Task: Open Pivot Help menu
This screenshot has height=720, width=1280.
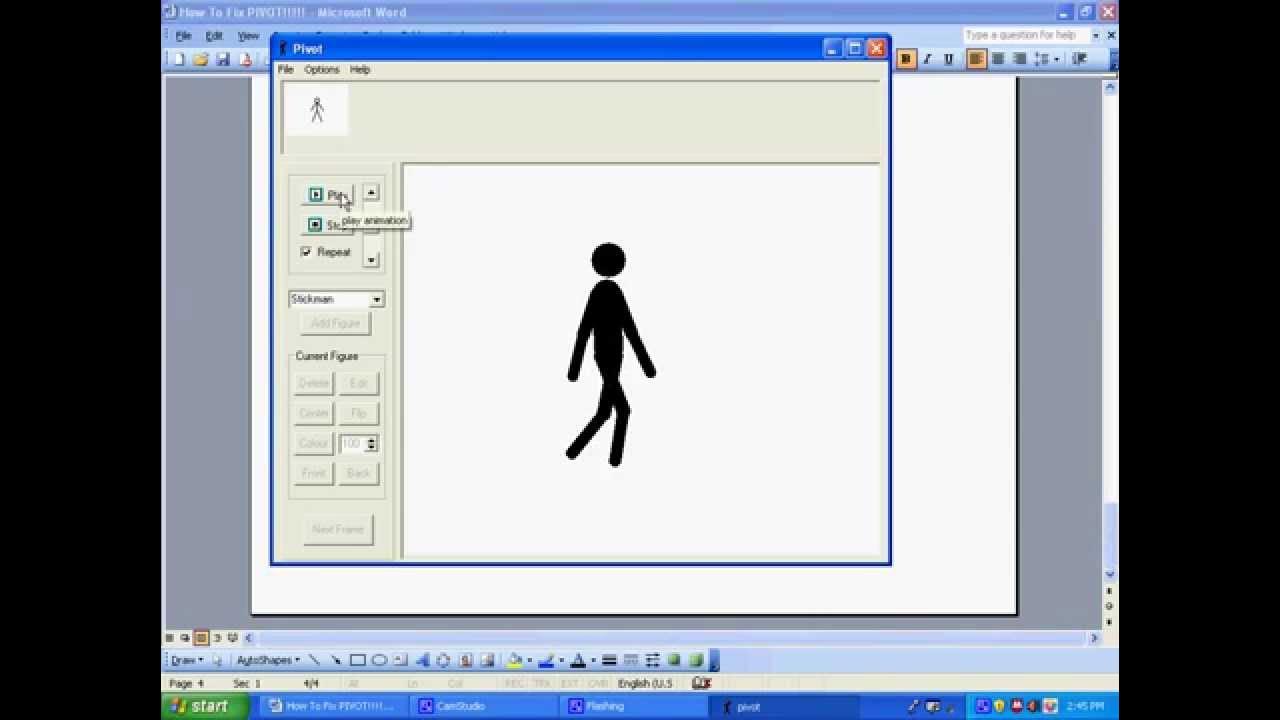Action: pos(360,70)
